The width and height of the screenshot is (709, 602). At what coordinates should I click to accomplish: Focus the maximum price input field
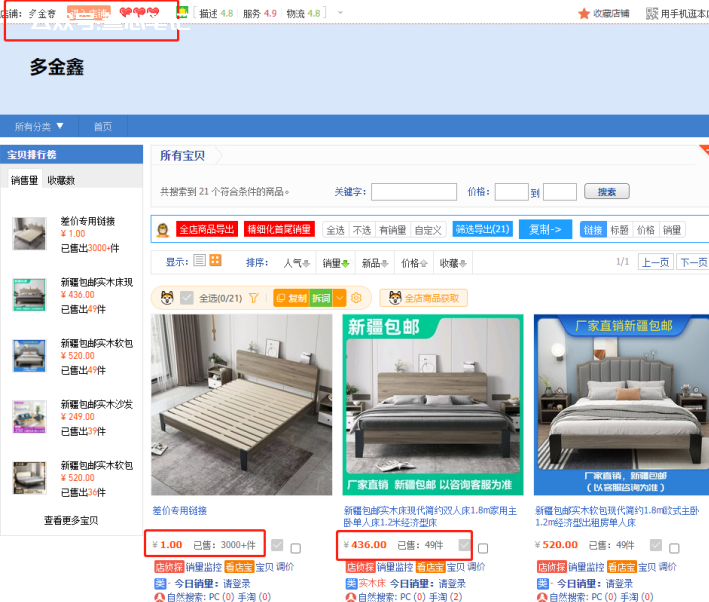560,192
